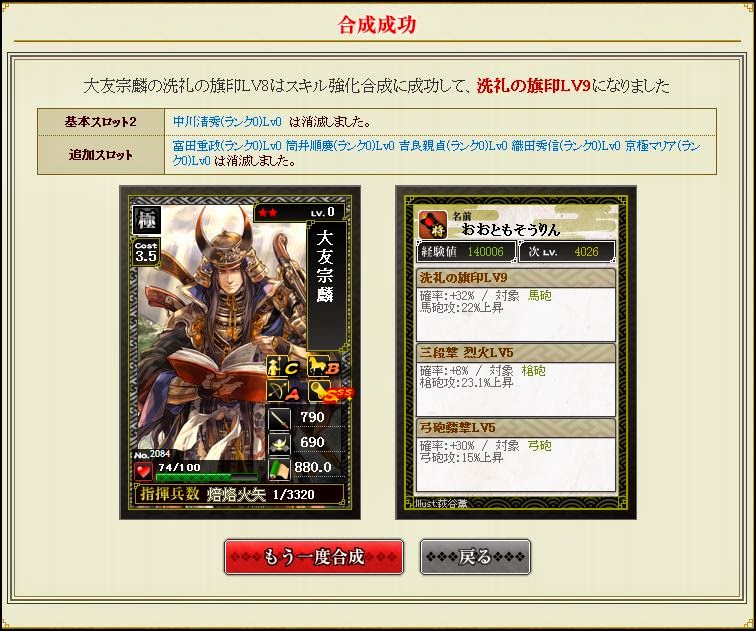The image size is (756, 631).
Task: Open 筒井順慶(ランク0)Lv0 link
Action: coord(340,146)
